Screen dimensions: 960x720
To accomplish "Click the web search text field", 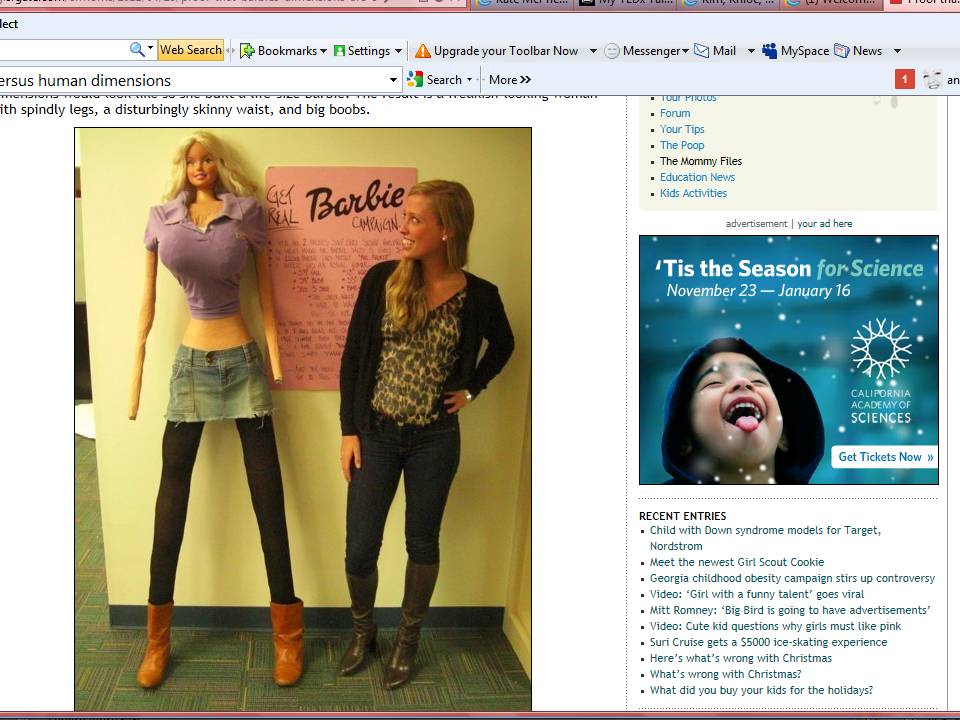I will click(63, 50).
